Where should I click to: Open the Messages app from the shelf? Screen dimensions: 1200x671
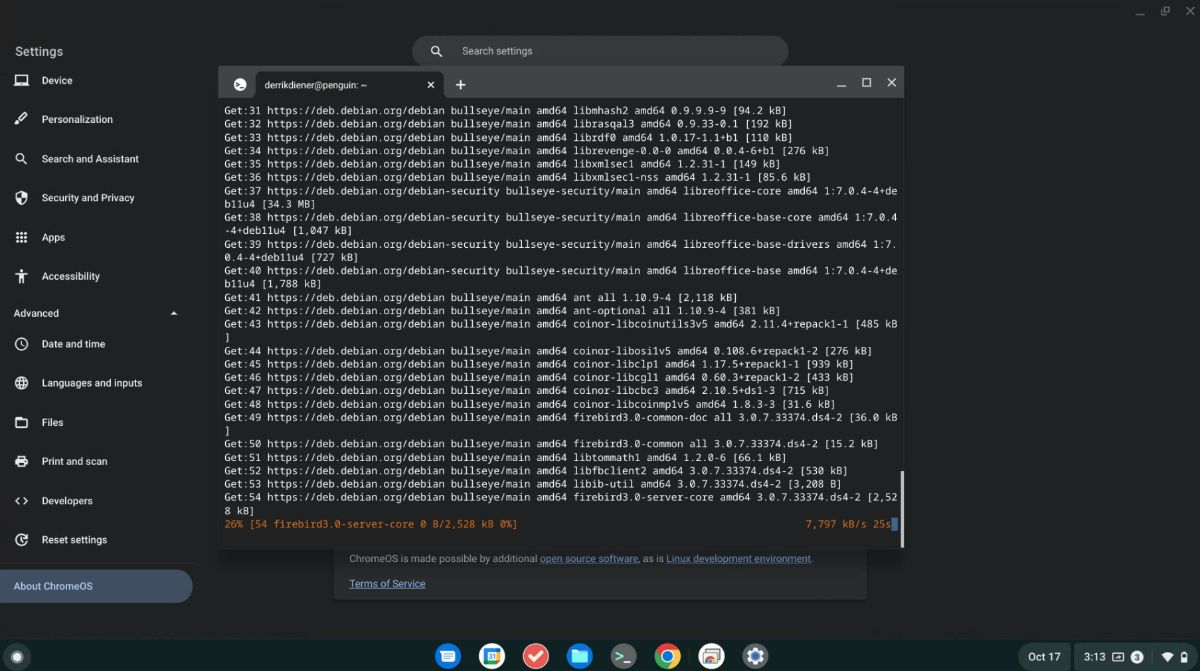(448, 656)
